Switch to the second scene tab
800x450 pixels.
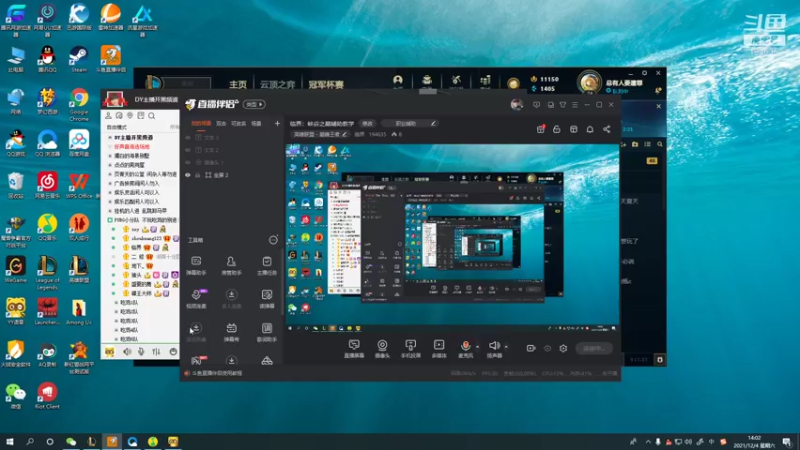click(221, 123)
